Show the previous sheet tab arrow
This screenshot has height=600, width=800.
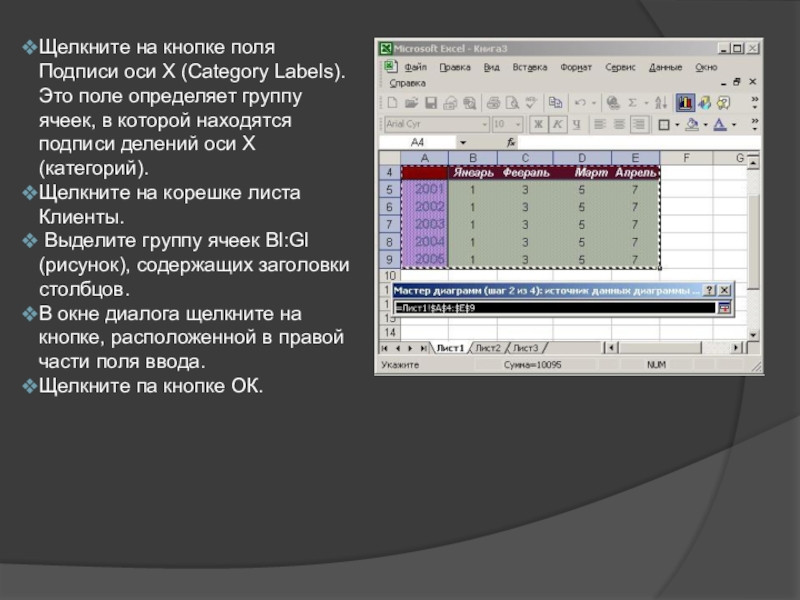(x=398, y=348)
